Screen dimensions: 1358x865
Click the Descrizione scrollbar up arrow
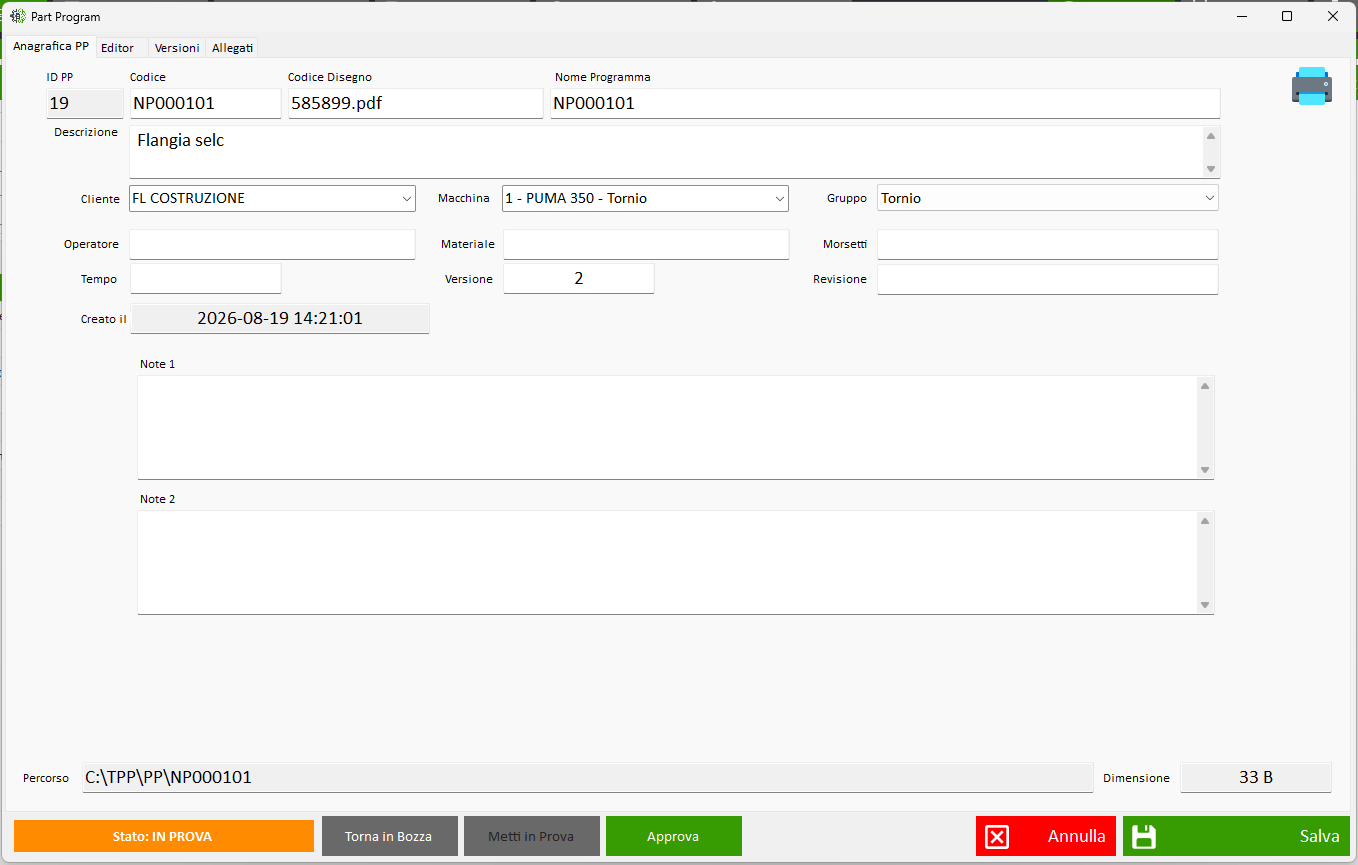(x=1211, y=136)
